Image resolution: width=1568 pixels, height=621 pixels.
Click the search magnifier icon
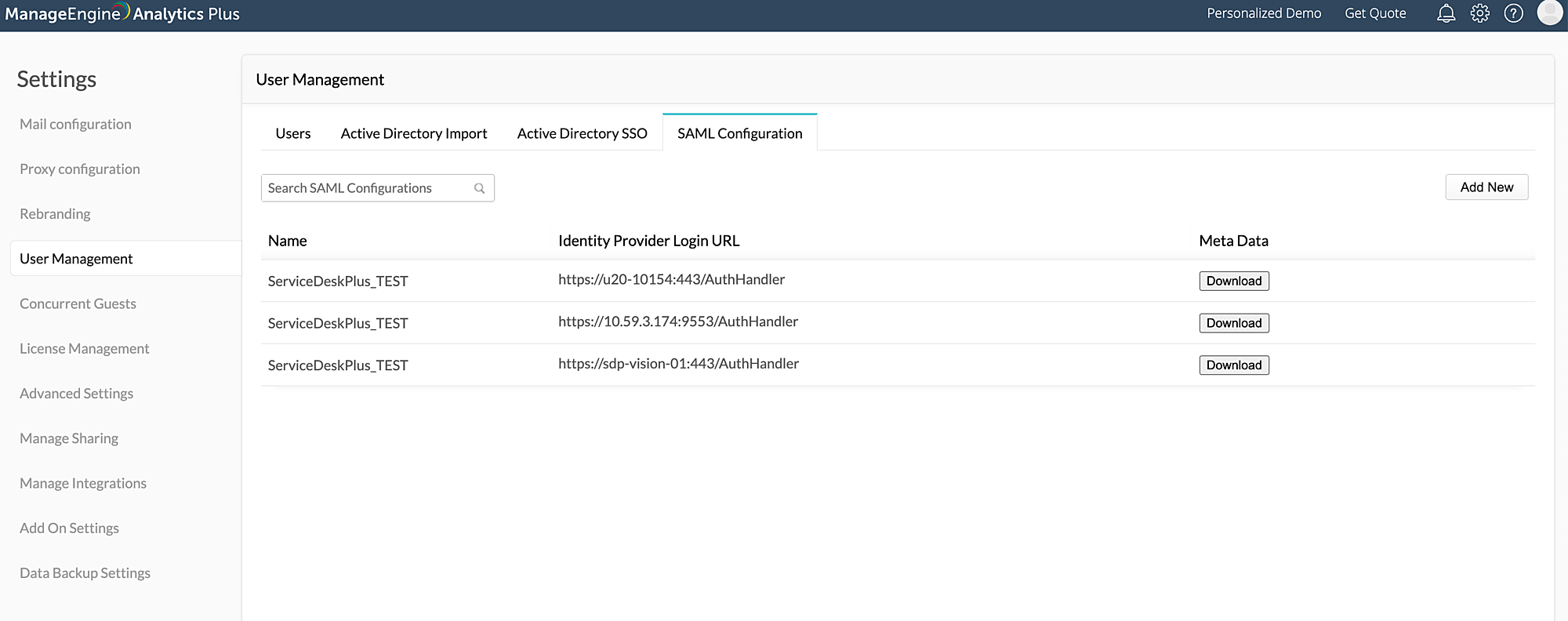(x=479, y=188)
